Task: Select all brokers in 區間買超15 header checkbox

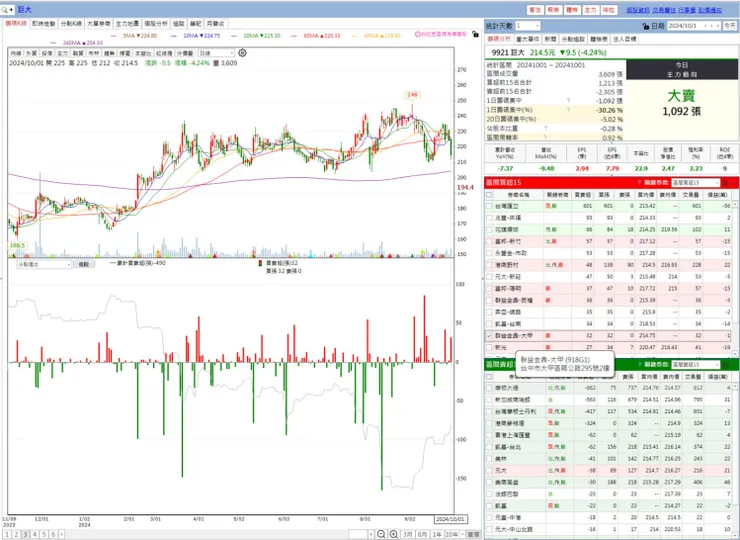Action: (489, 194)
